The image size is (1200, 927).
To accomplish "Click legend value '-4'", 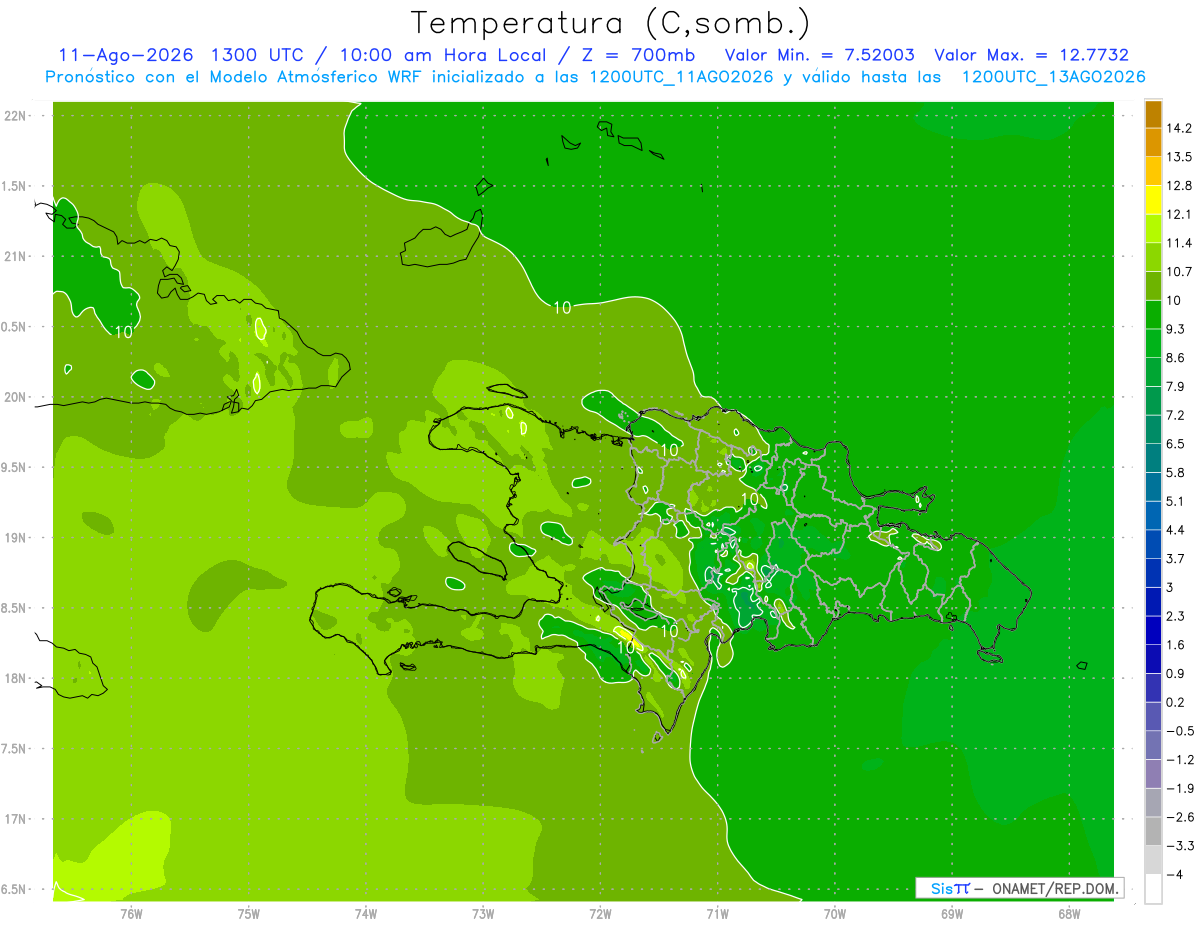I will click(1176, 874).
